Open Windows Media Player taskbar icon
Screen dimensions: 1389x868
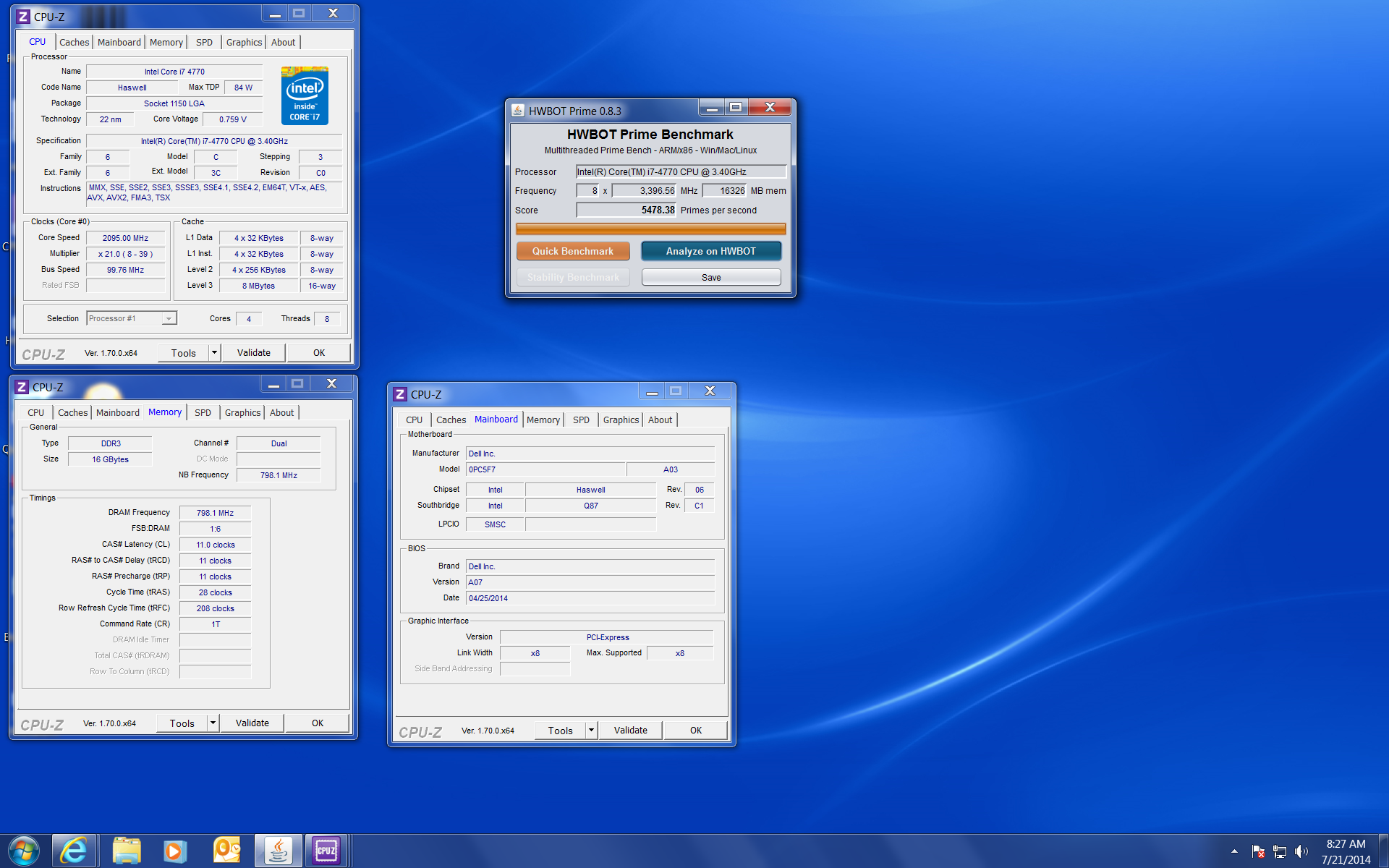pos(174,851)
